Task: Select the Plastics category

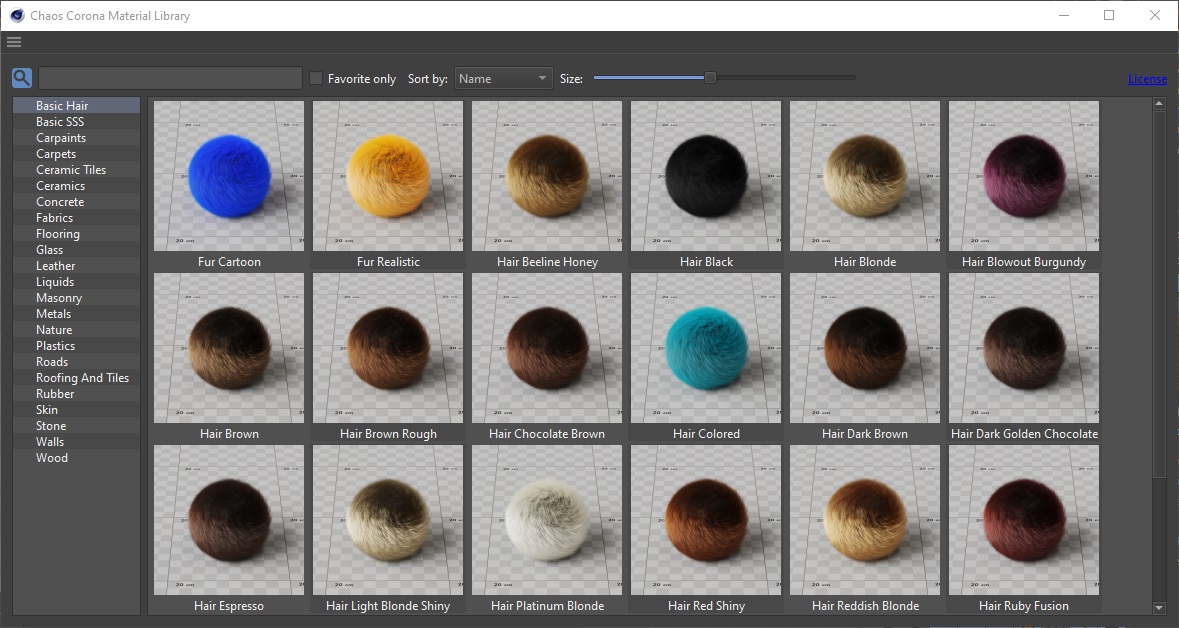Action: coord(76,346)
